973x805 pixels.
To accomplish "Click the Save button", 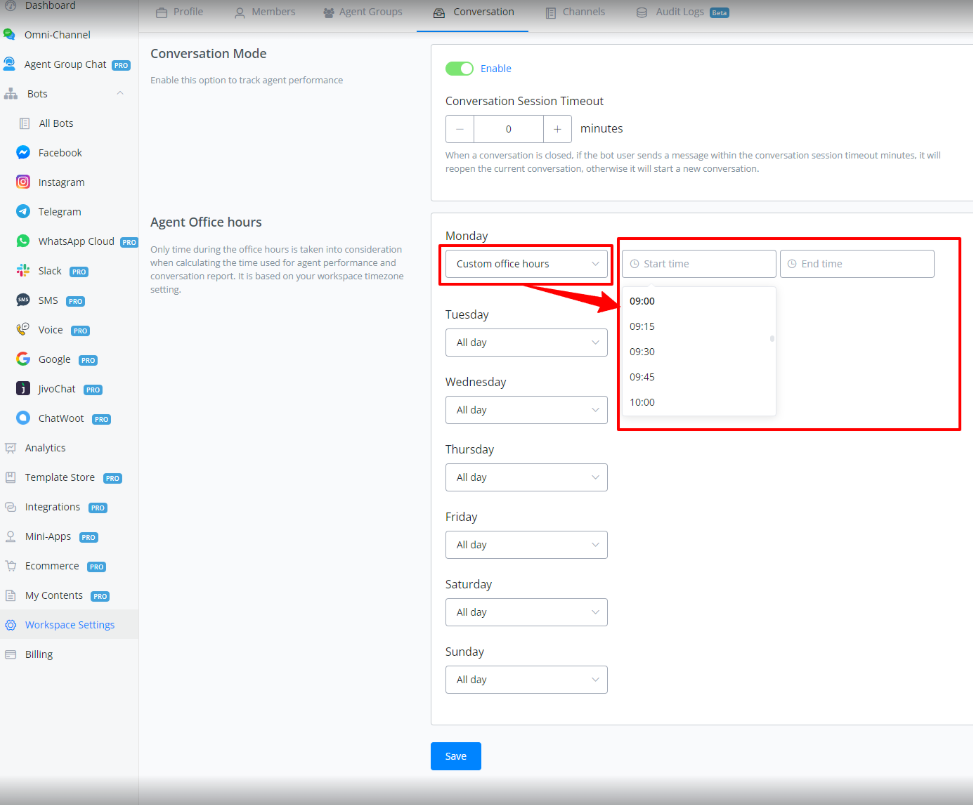I will 455,756.
